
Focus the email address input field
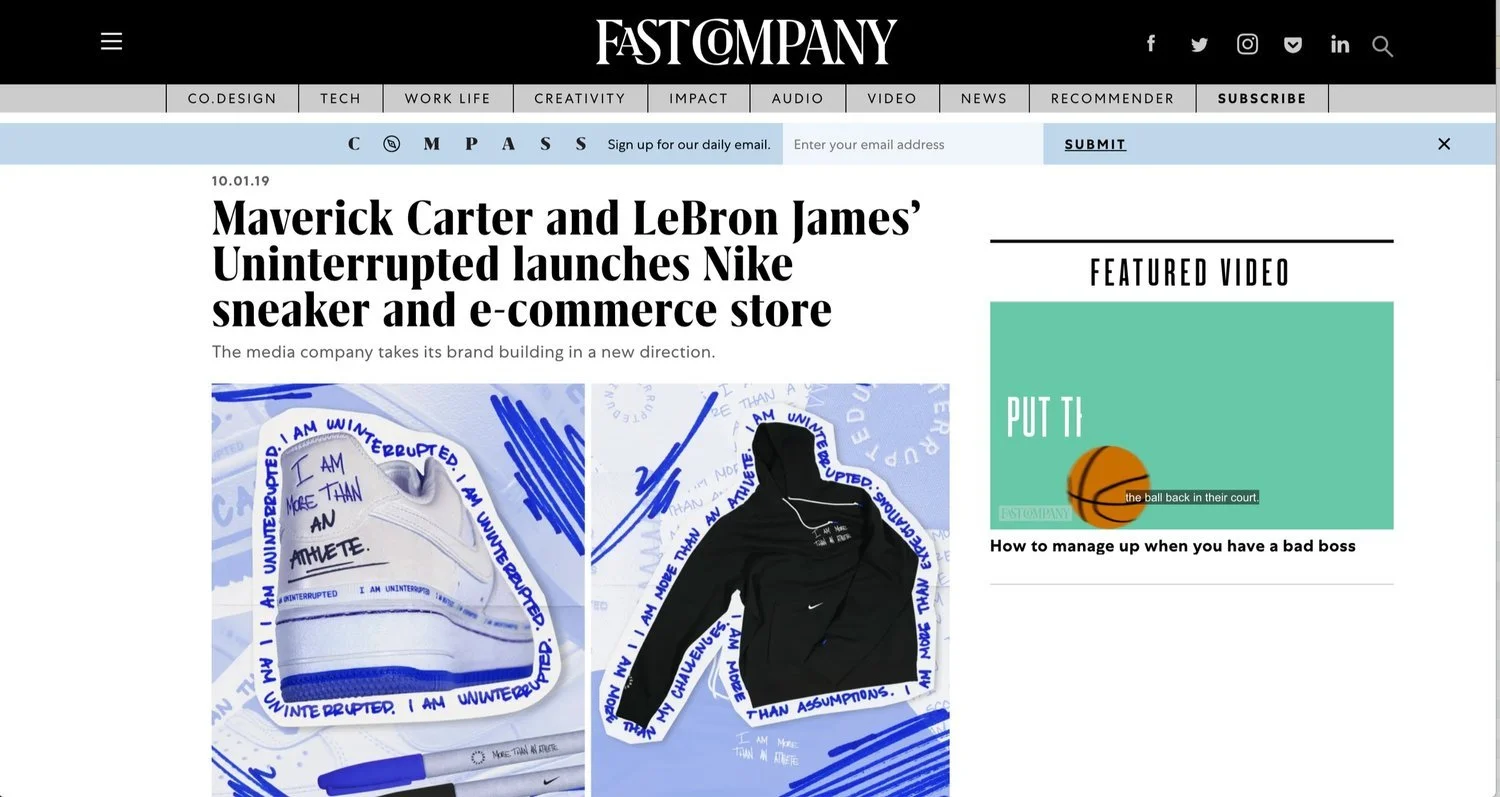[913, 144]
